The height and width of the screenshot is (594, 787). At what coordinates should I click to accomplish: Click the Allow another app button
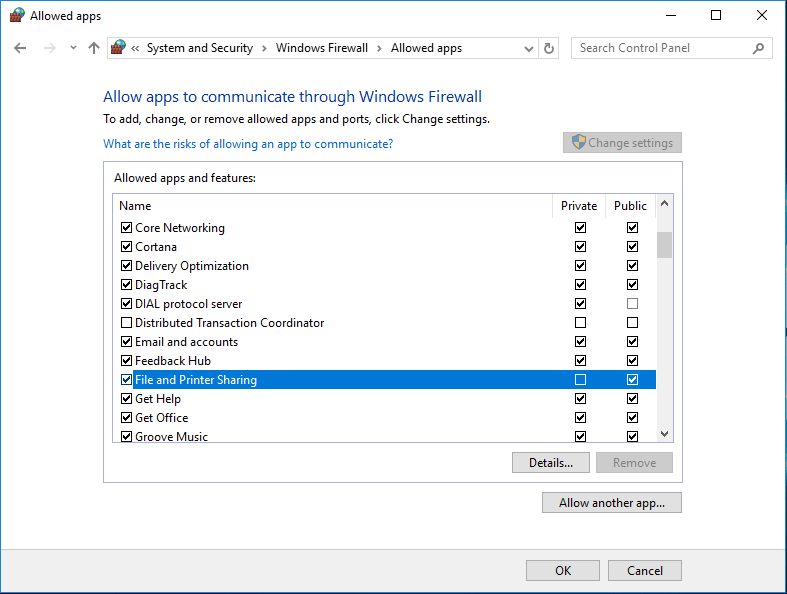611,503
